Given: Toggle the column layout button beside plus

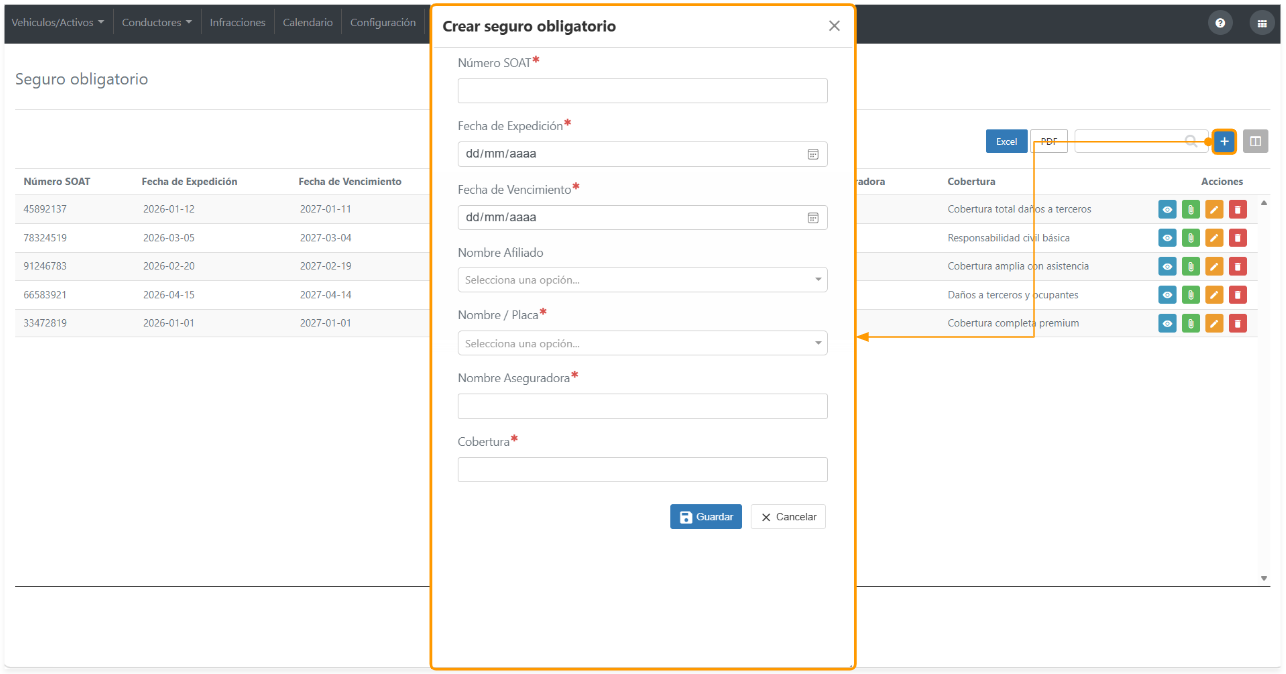Looking at the screenshot, I should coord(1256,142).
